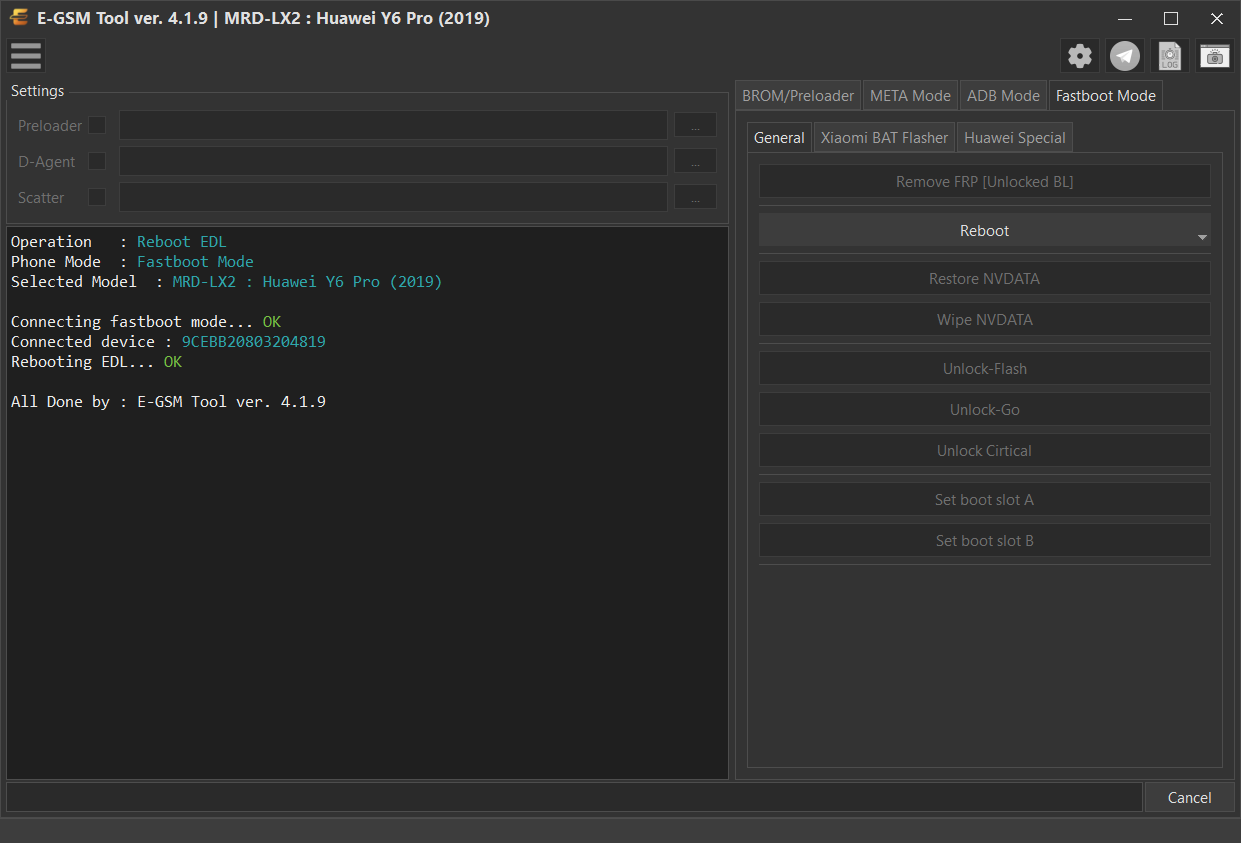Enable the Scatter checkbox
The width and height of the screenshot is (1241, 843).
97,197
